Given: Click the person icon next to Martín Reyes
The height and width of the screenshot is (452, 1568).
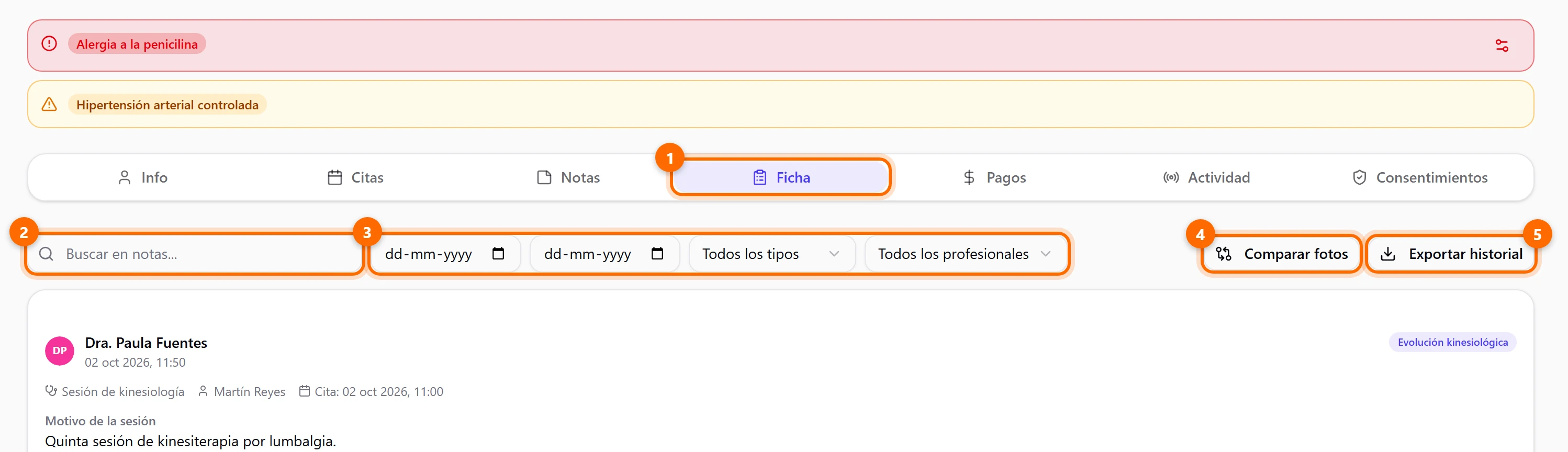Looking at the screenshot, I should (203, 391).
